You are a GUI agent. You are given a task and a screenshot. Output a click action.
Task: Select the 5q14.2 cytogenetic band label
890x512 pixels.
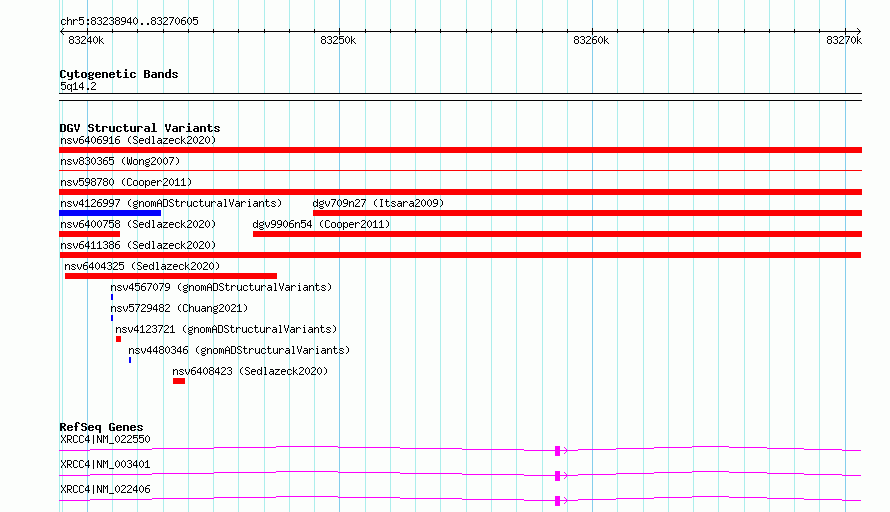coord(78,86)
